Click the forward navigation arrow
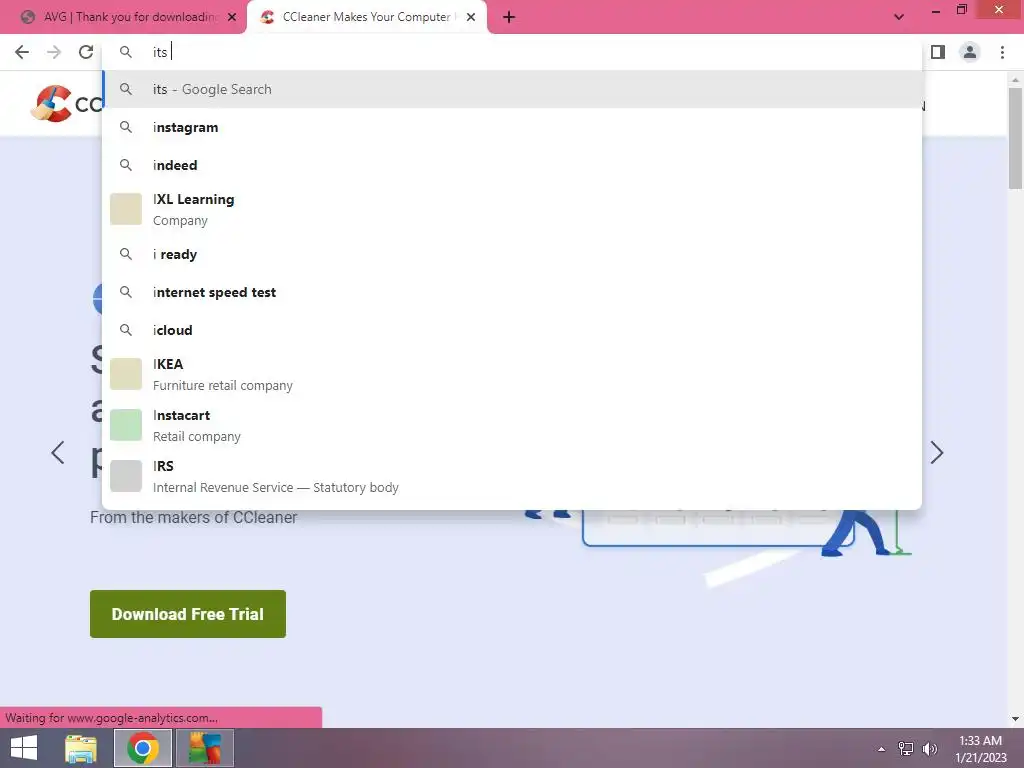1024x768 pixels. coord(54,52)
